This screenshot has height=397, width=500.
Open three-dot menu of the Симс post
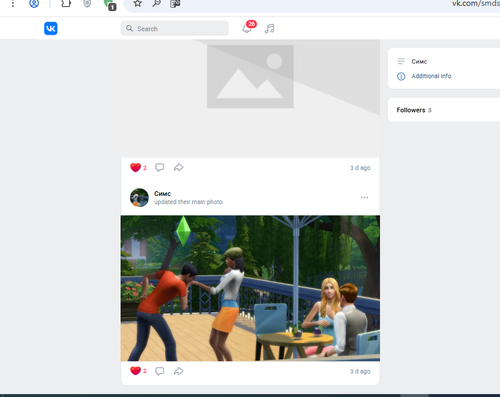click(364, 197)
